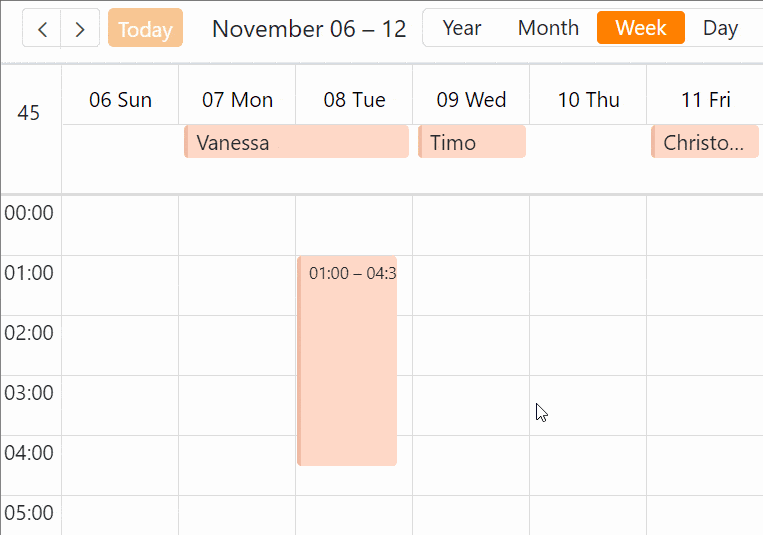Go to the next week arrow
Viewport: 763px width, 535px height.
[80, 29]
